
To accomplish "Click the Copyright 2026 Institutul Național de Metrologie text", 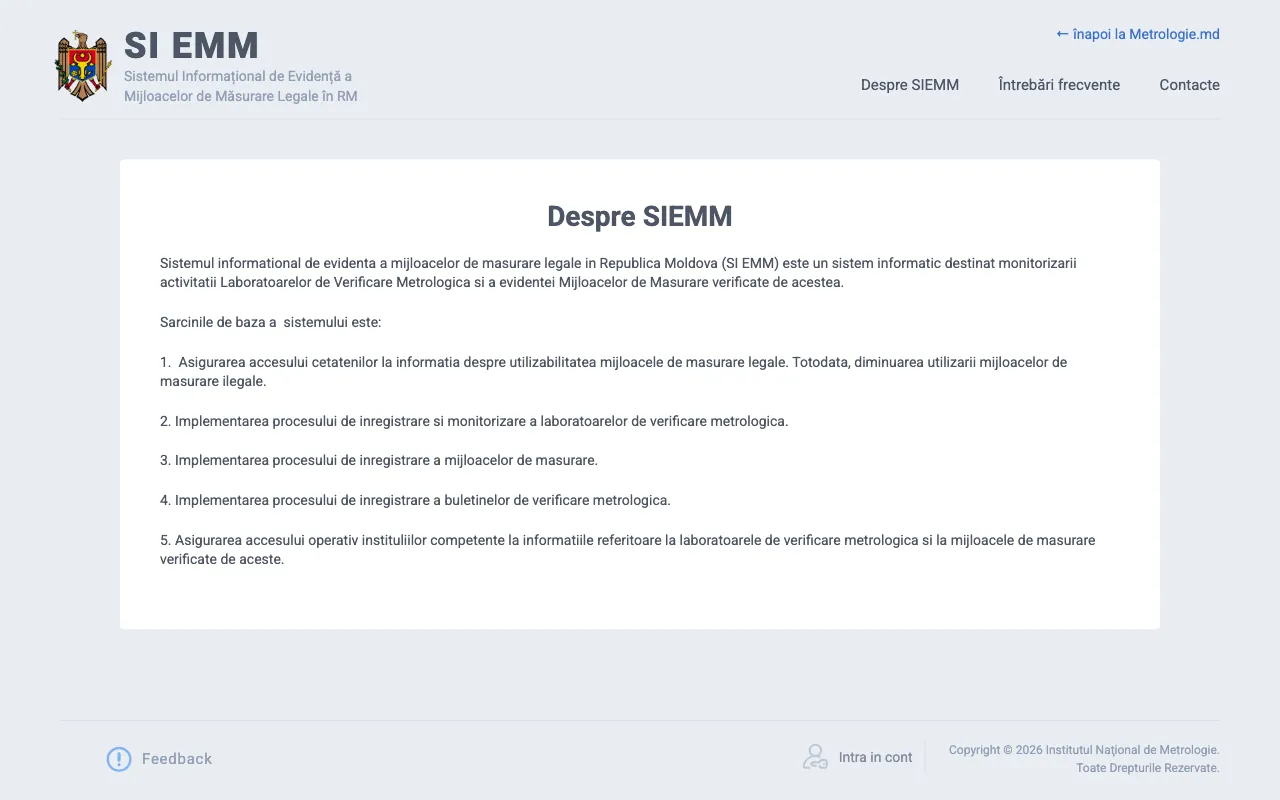I will tap(1084, 750).
